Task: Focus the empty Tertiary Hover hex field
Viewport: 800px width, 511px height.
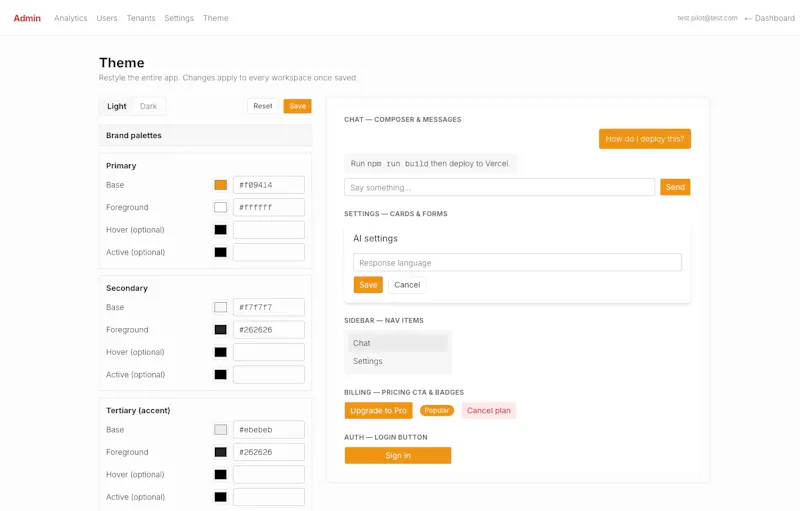Action: 269,474
